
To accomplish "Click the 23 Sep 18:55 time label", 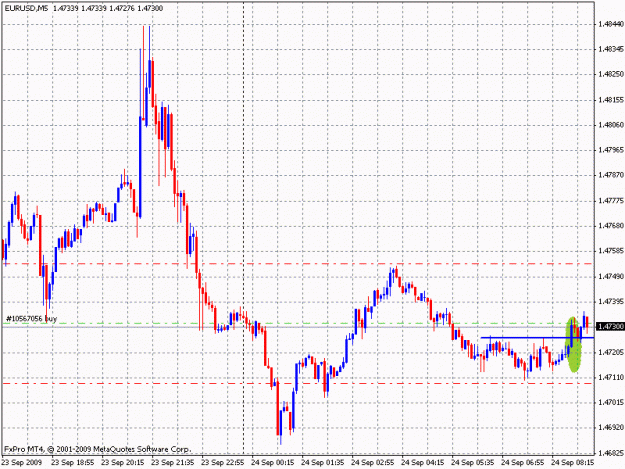I will coord(73,463).
